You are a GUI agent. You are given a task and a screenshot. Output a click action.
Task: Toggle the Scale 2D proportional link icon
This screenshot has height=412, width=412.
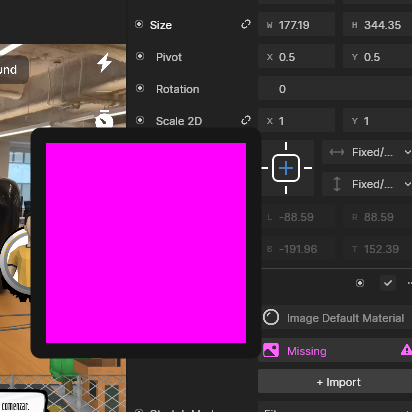[246, 120]
